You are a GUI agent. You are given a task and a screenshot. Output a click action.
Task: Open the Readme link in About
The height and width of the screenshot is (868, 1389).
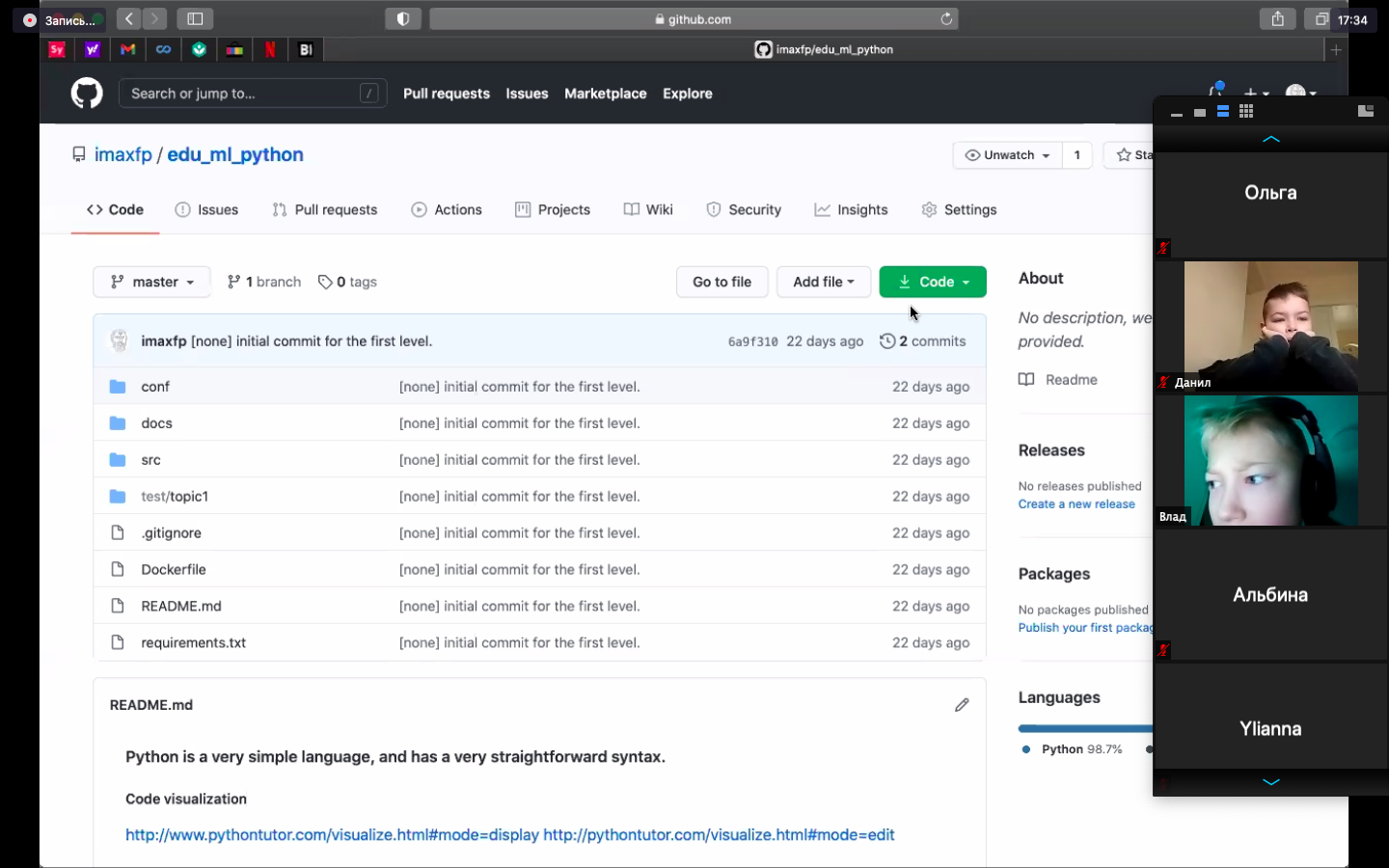pyautogui.click(x=1058, y=380)
